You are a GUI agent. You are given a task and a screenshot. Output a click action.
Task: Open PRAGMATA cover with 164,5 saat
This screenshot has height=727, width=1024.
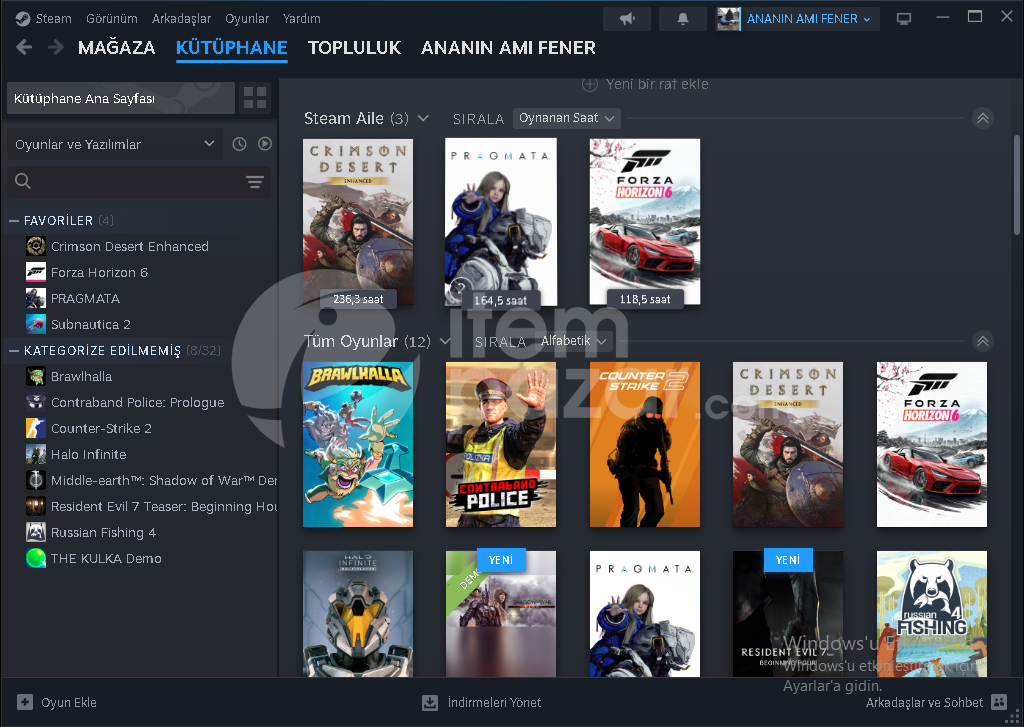pyautogui.click(x=501, y=221)
